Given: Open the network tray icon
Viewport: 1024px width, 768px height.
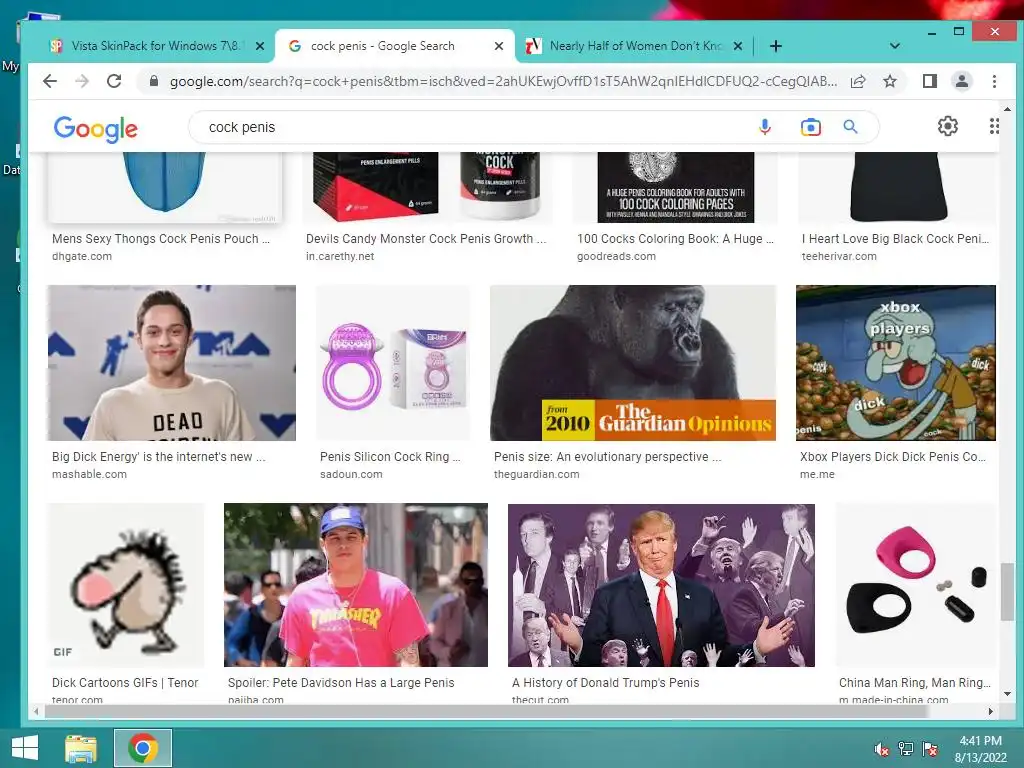Looking at the screenshot, I should pyautogui.click(x=905, y=749).
